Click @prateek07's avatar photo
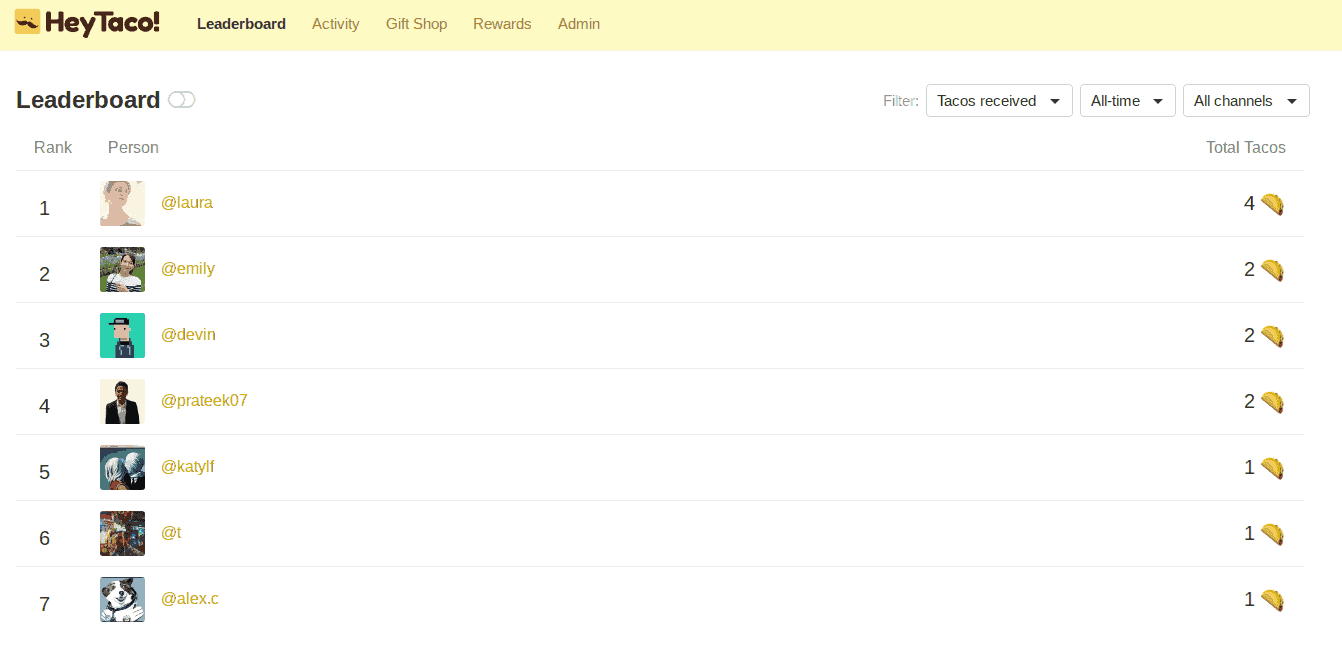The height and width of the screenshot is (671, 1342). [122, 402]
